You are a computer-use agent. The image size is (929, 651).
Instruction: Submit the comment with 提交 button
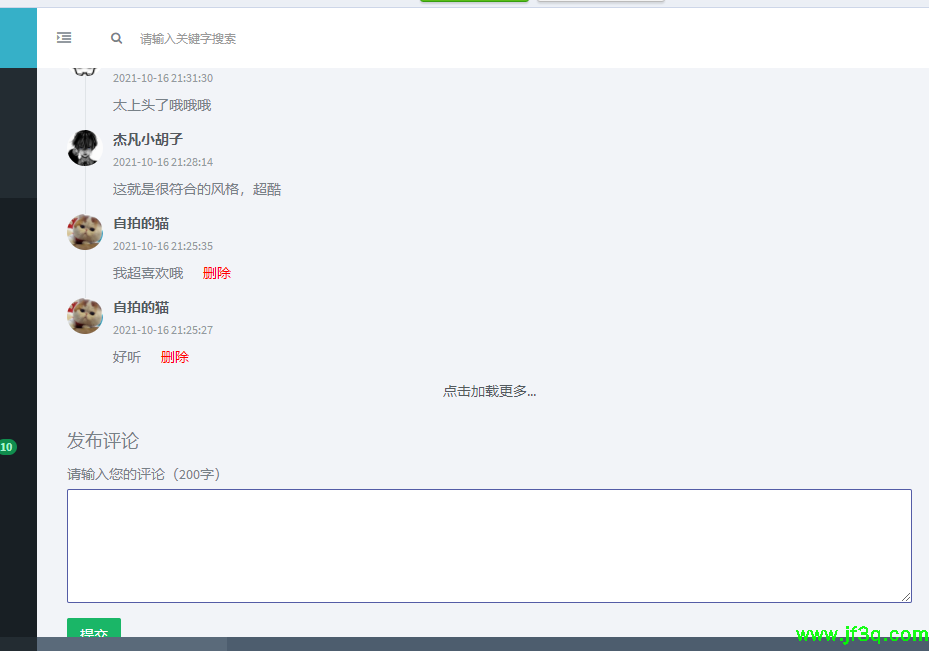[x=94, y=630]
